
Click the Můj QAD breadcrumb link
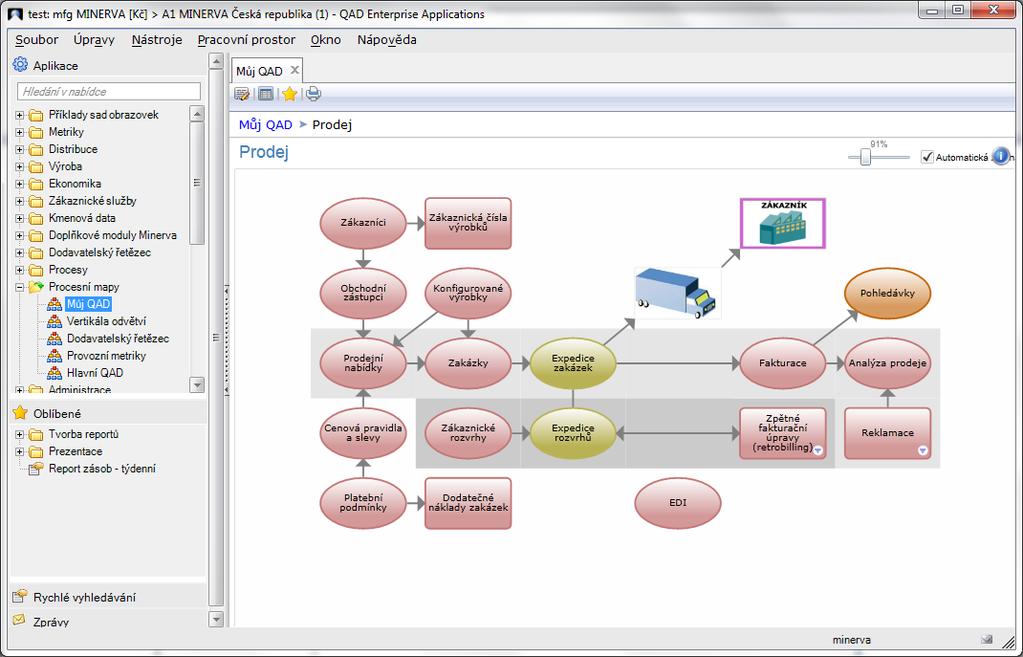[x=266, y=125]
